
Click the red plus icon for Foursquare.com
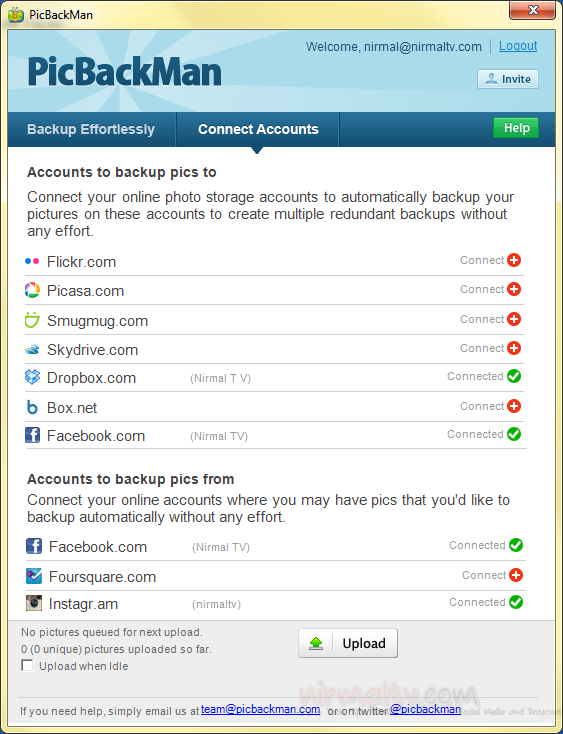point(516,575)
